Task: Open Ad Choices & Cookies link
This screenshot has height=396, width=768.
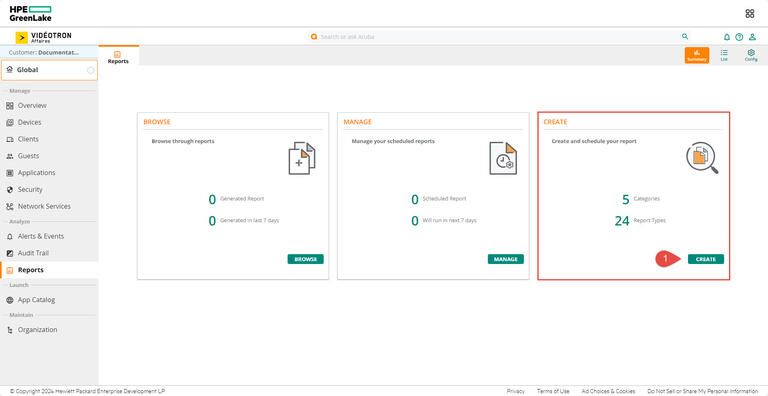Action: (x=608, y=391)
